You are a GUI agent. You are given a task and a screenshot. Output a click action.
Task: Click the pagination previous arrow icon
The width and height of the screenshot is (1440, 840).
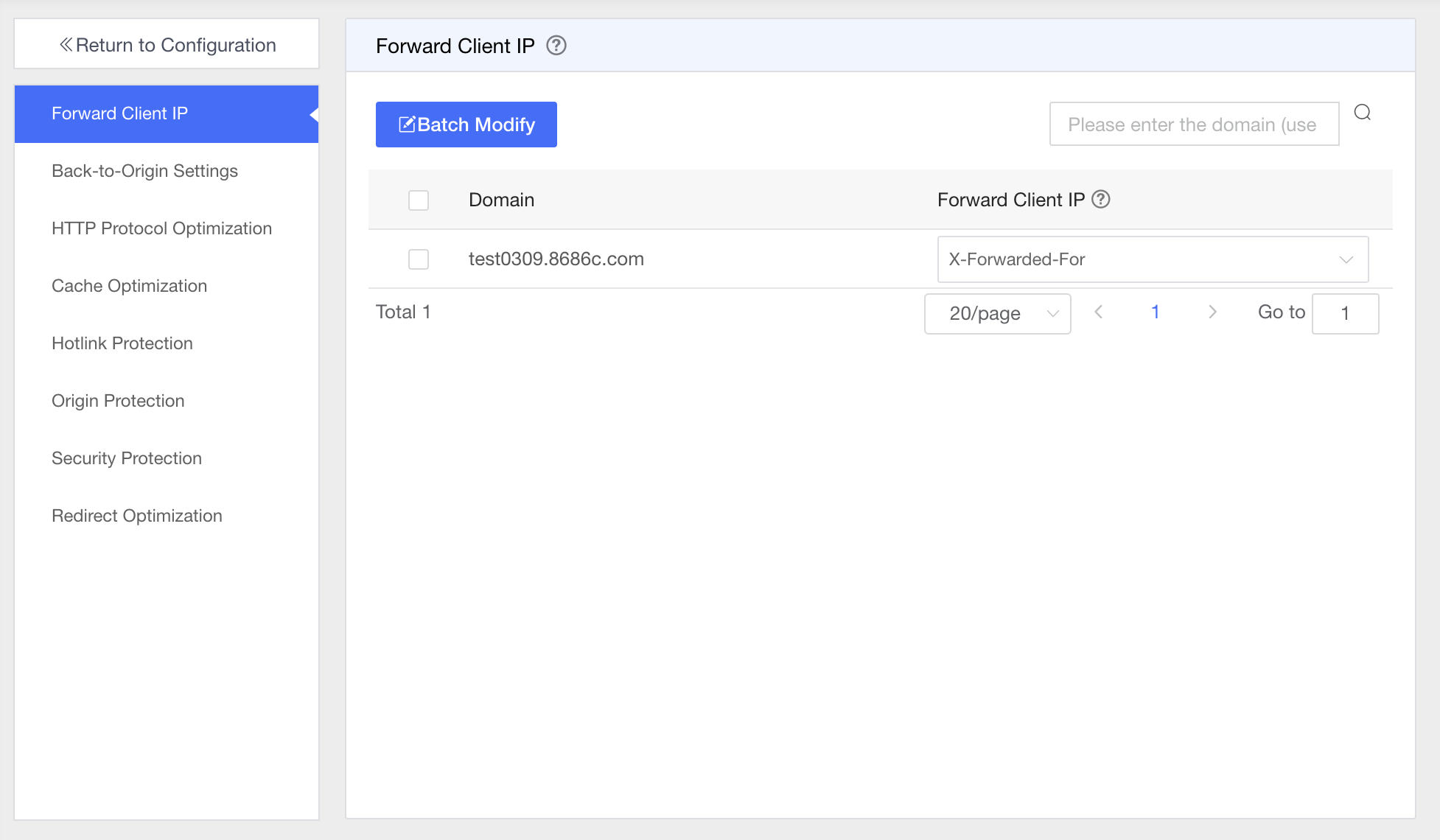[x=1098, y=313]
